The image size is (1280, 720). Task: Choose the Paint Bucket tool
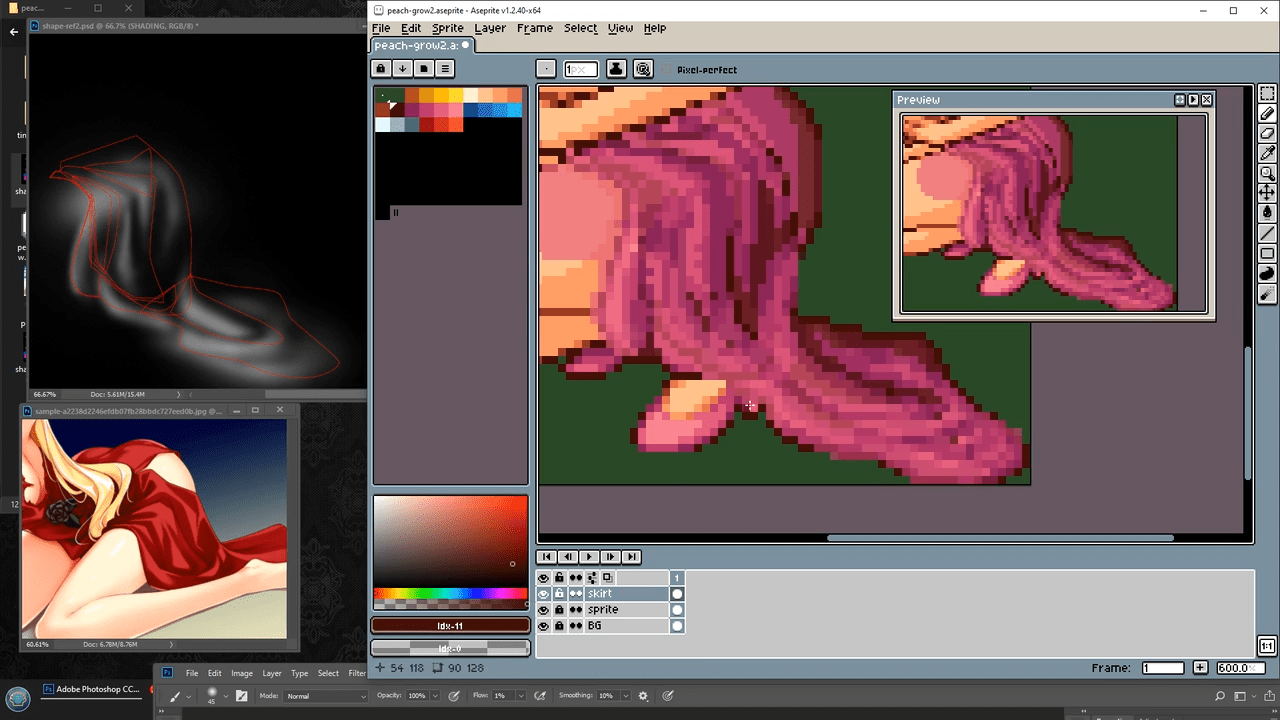1267,212
